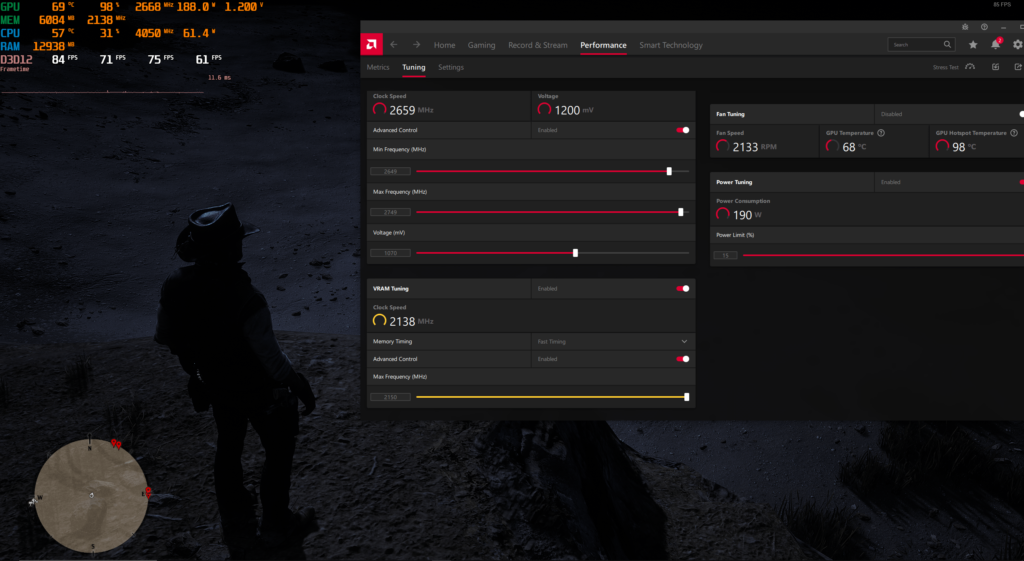Click the import tuning profile icon

coord(995,67)
